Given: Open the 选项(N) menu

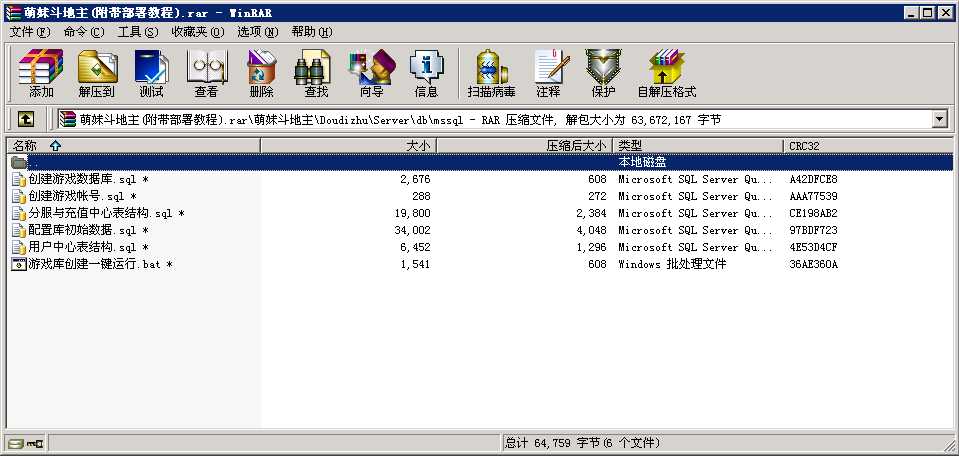Looking at the screenshot, I should click(257, 32).
